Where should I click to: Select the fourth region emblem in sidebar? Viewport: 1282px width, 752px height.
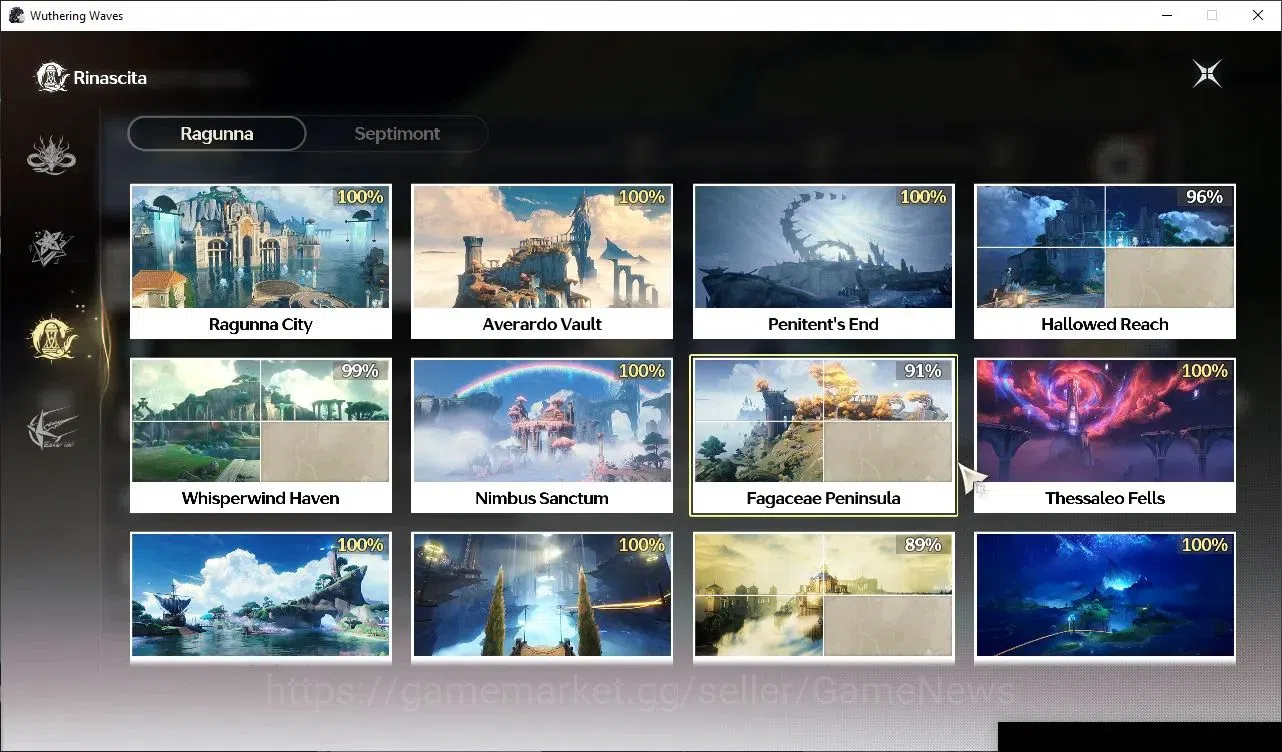tap(51, 431)
